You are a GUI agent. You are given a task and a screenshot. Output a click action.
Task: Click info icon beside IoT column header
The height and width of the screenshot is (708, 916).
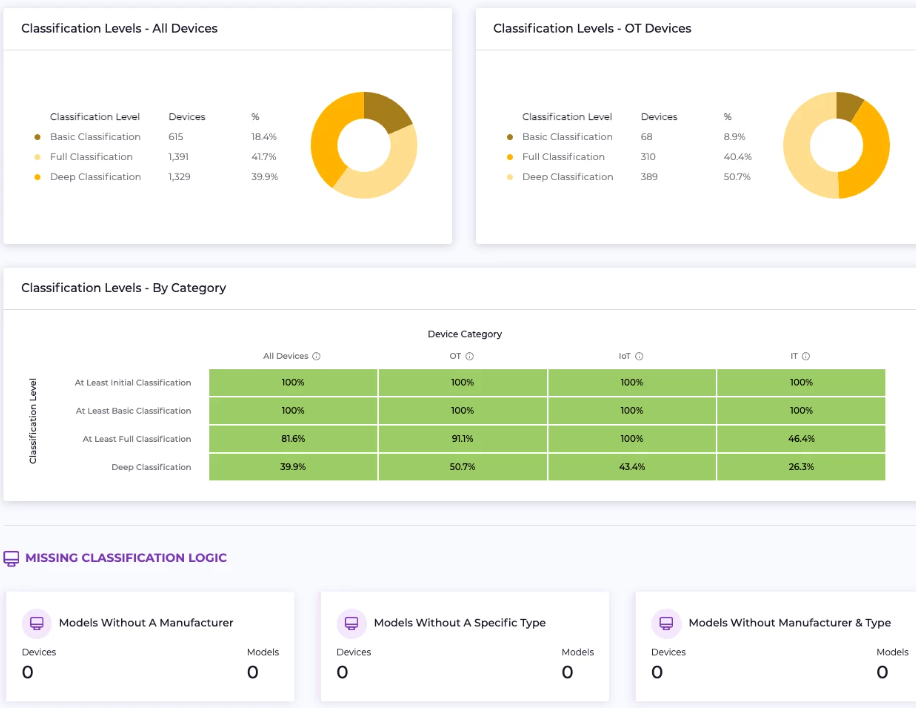(x=639, y=356)
